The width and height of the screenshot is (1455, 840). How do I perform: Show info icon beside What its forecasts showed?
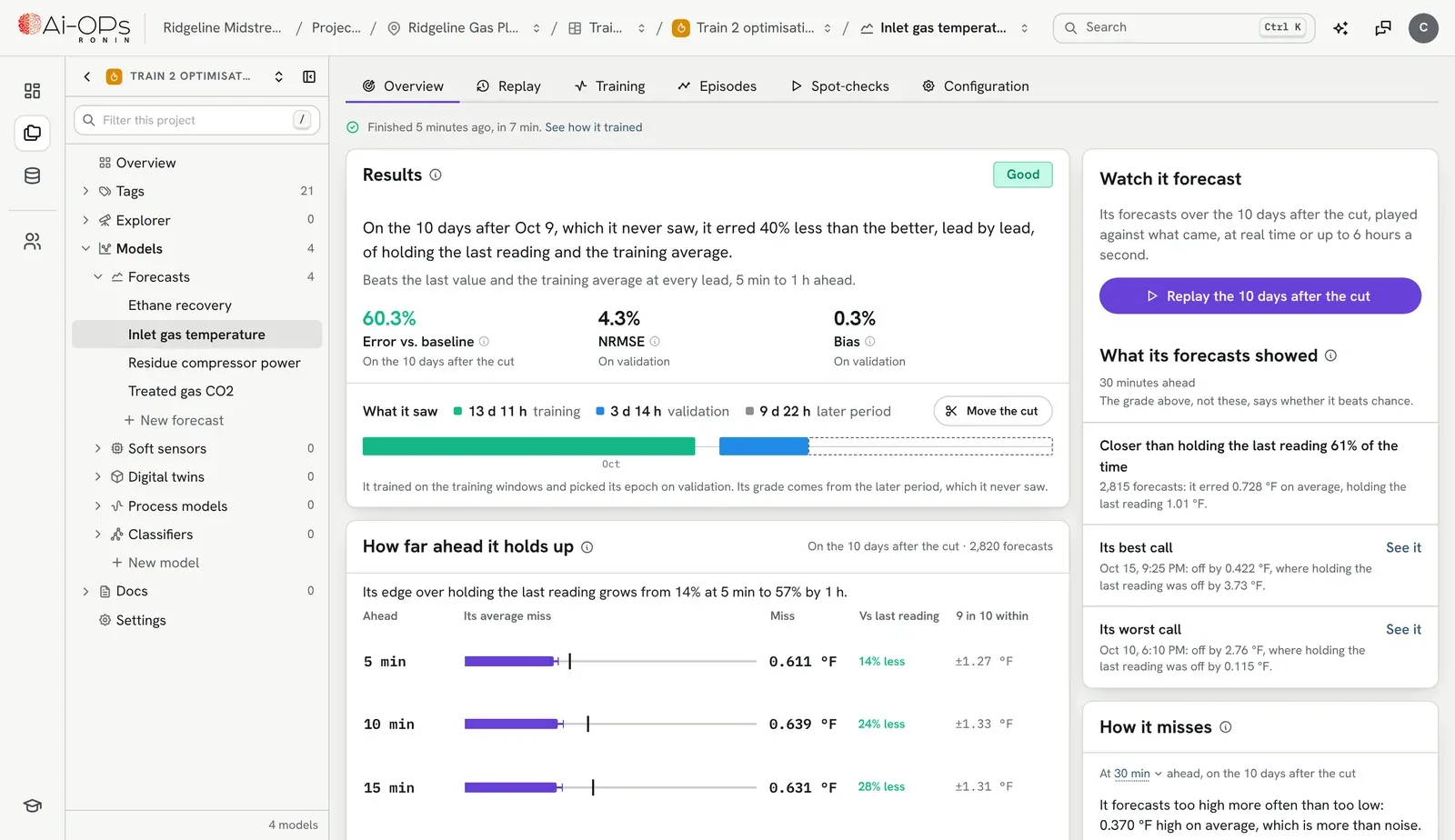click(x=1330, y=355)
